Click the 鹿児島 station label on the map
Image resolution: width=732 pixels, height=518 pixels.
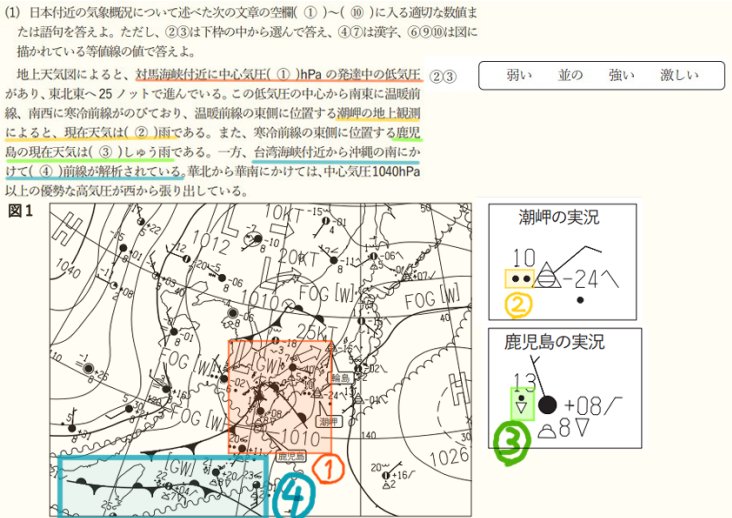[290, 456]
